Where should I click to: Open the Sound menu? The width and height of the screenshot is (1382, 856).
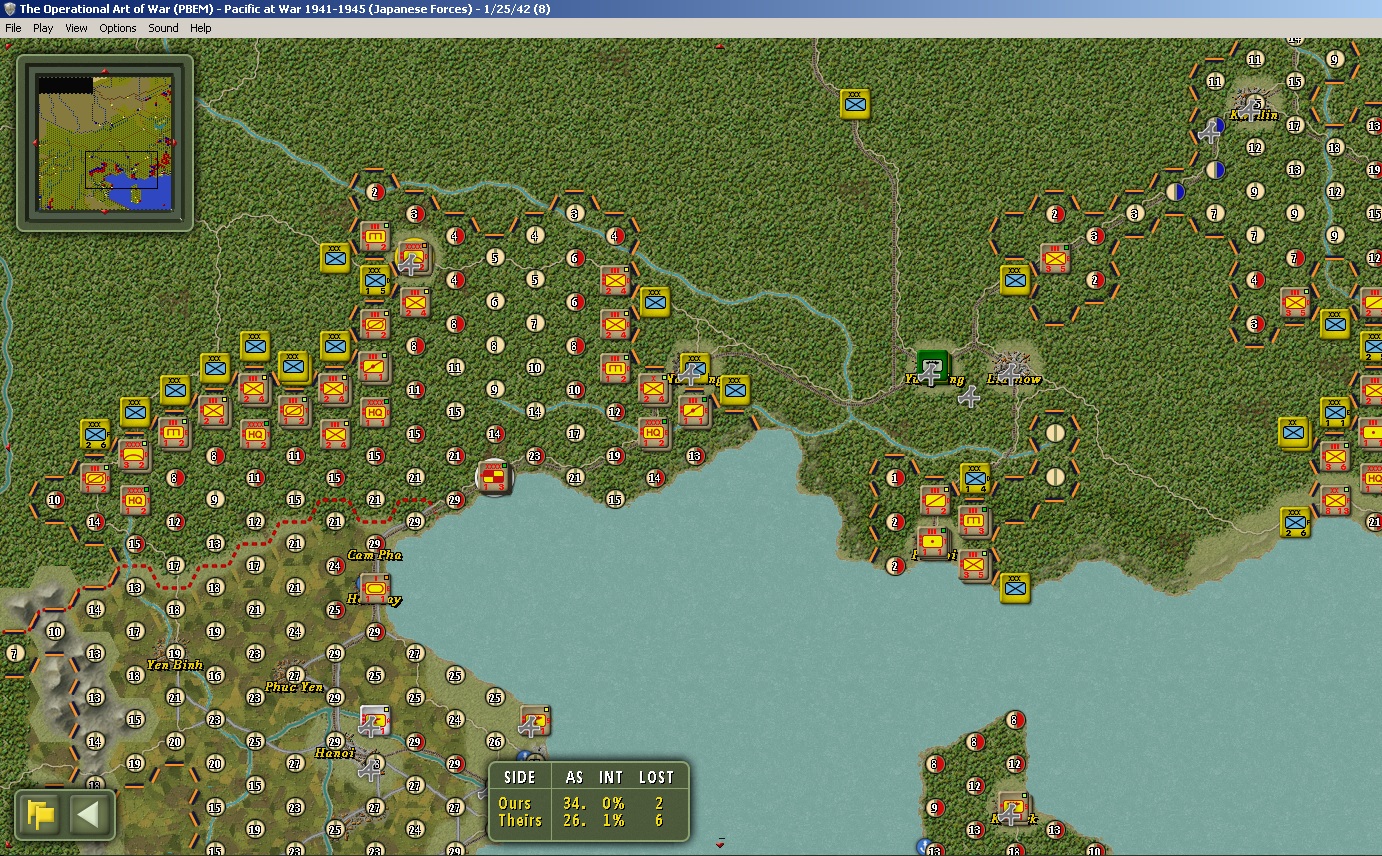(163, 28)
